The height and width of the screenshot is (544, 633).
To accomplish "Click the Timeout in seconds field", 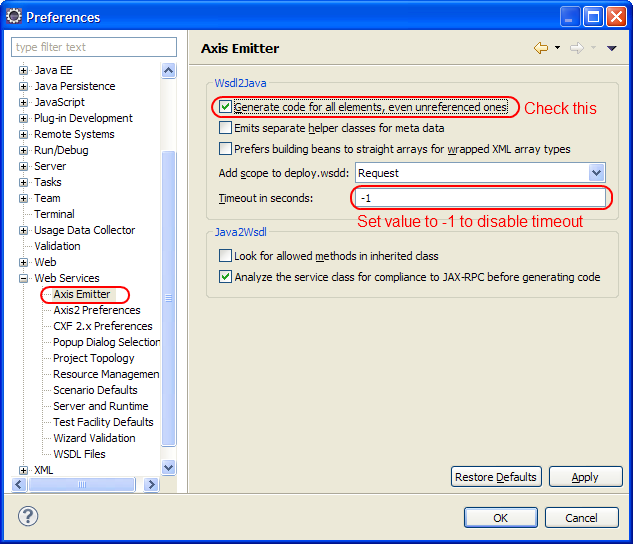I will pos(480,198).
